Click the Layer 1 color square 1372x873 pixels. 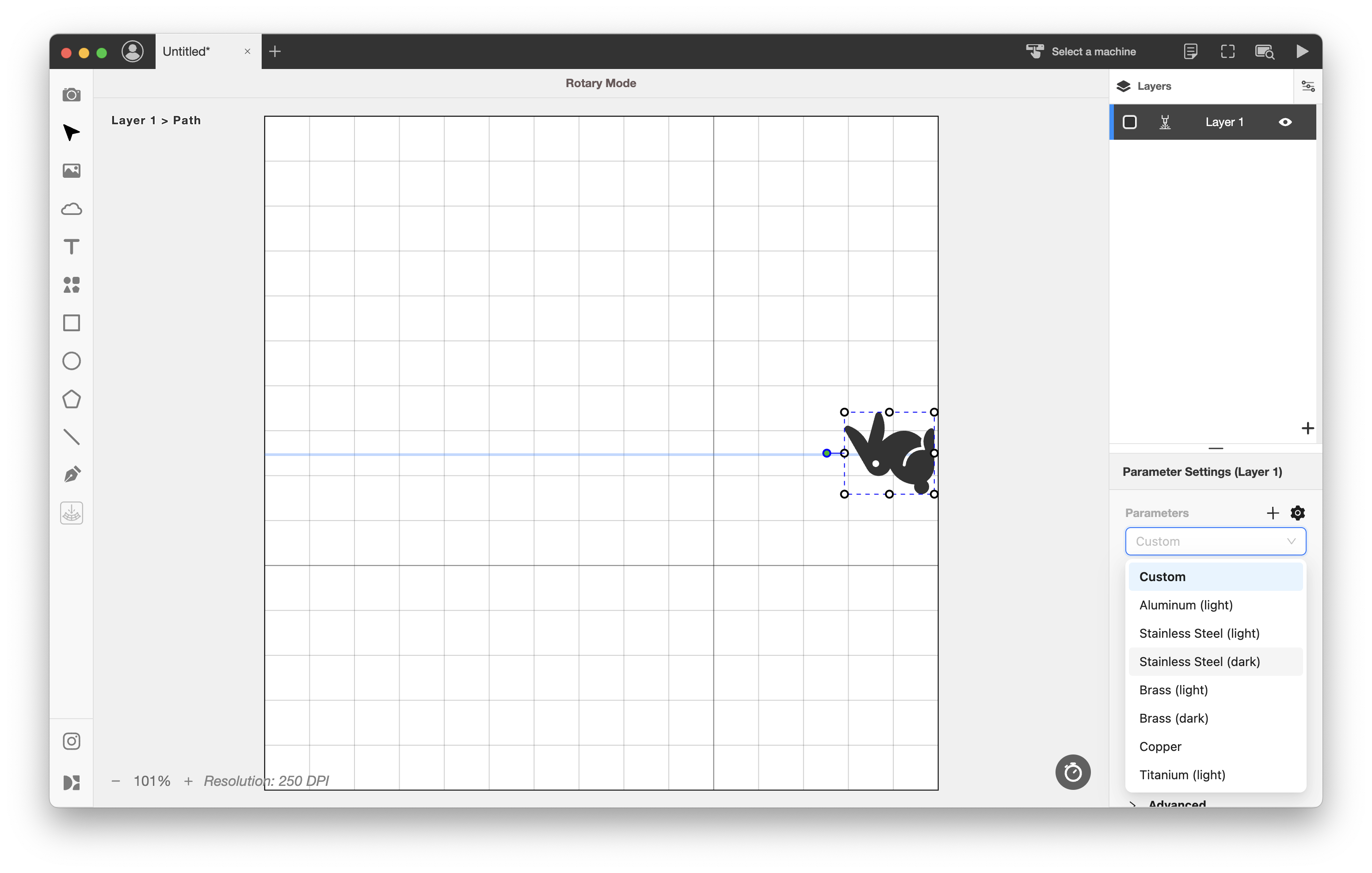pos(1129,122)
